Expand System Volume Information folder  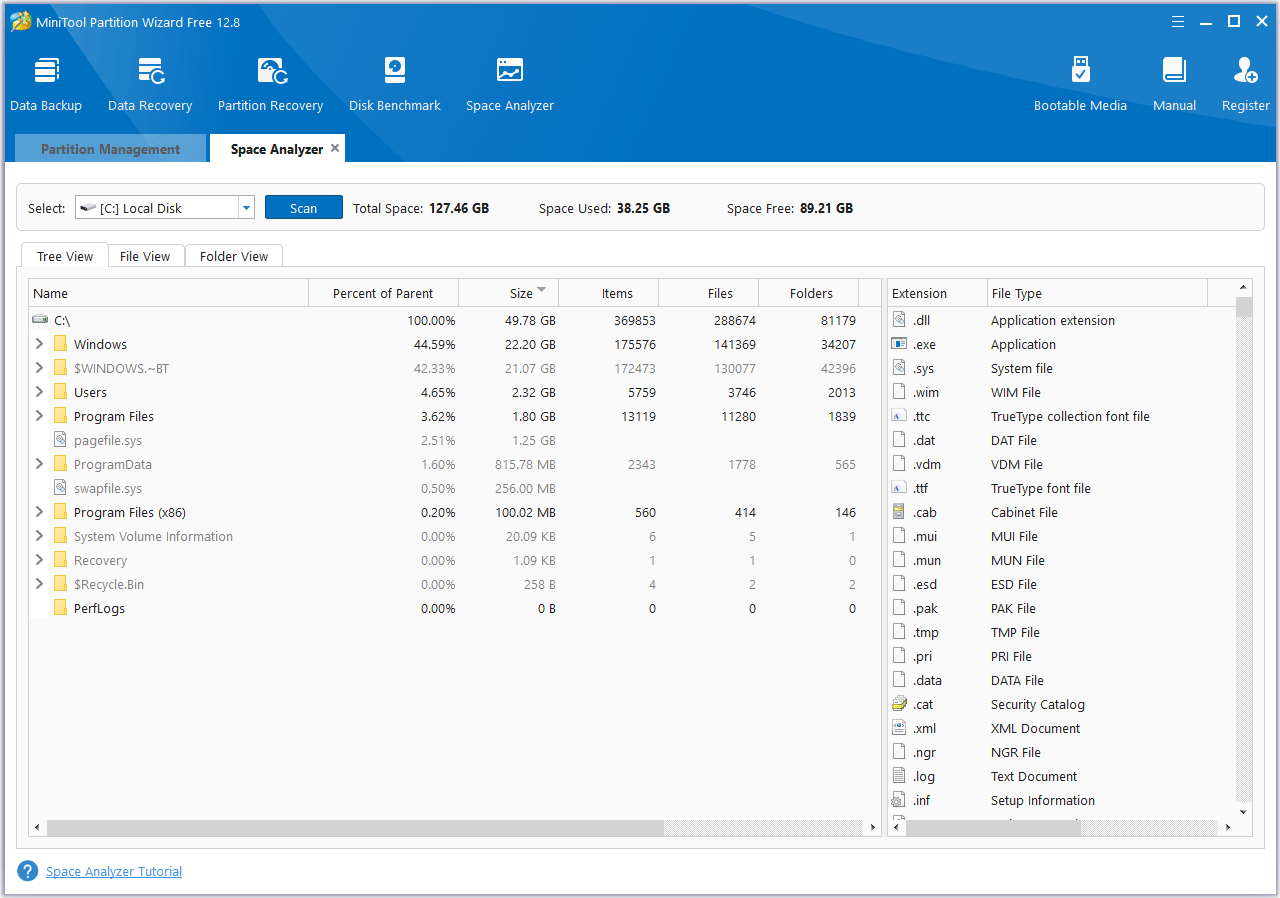39,536
